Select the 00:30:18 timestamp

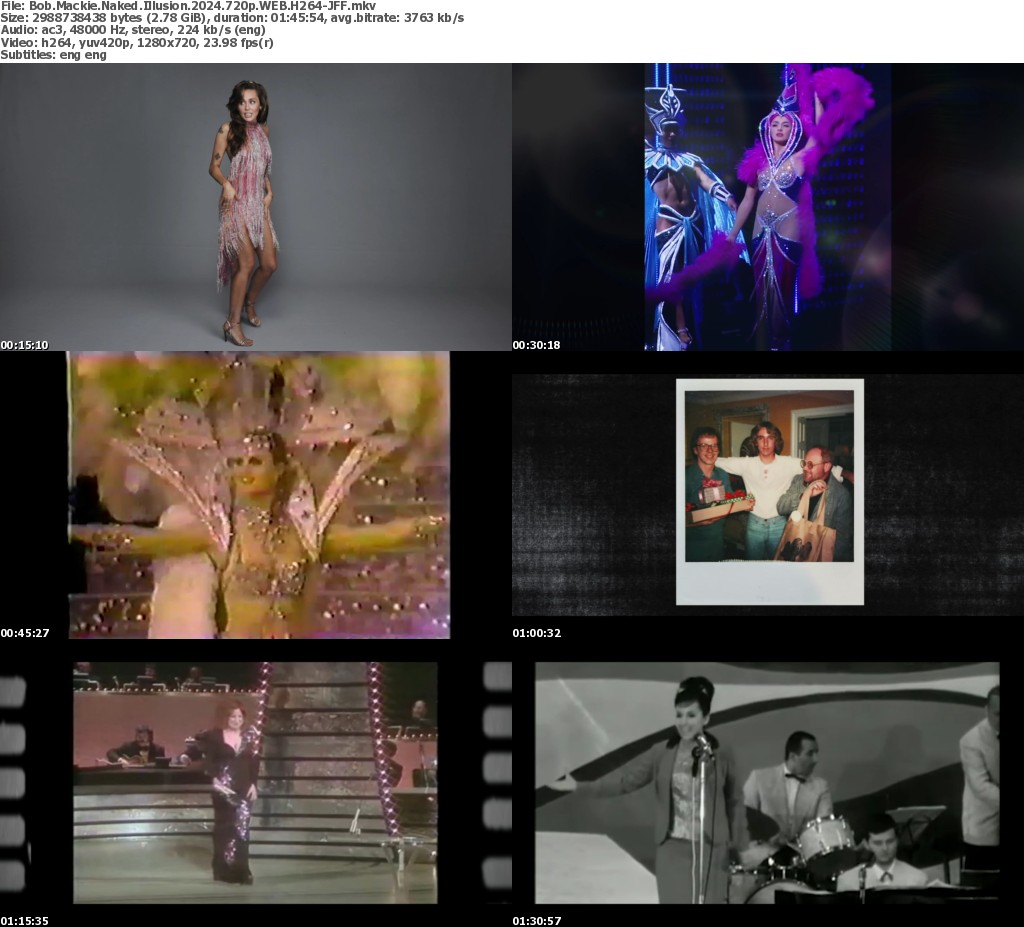point(537,345)
